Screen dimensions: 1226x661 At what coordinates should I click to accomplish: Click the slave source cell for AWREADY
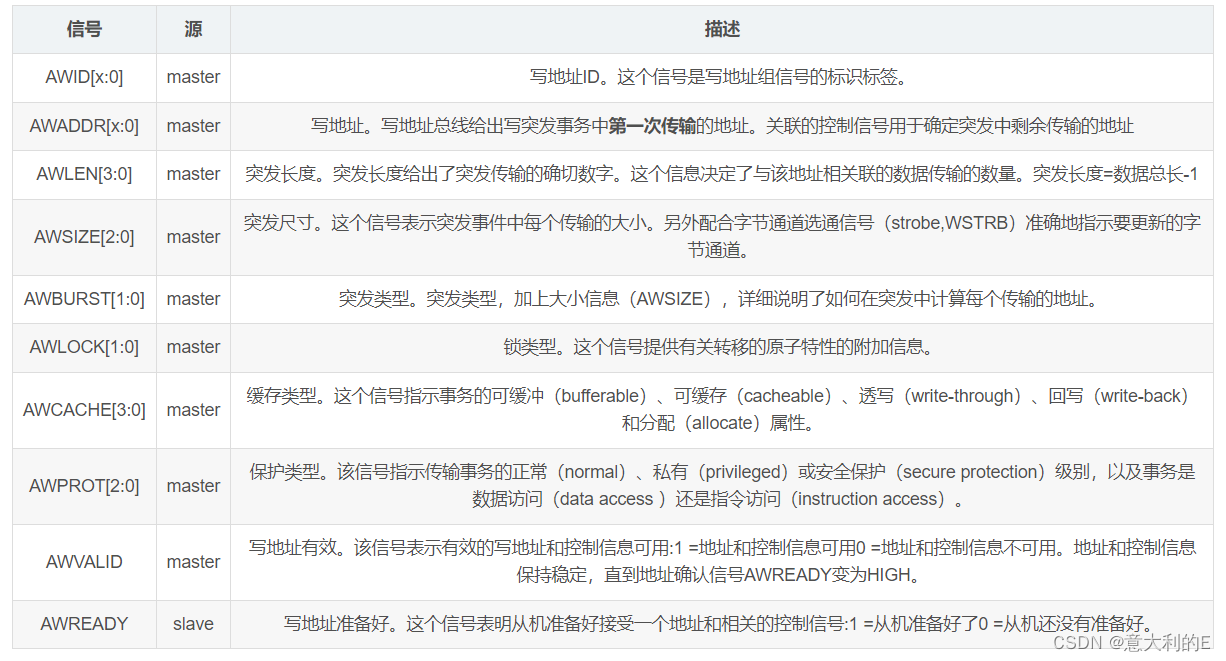192,624
